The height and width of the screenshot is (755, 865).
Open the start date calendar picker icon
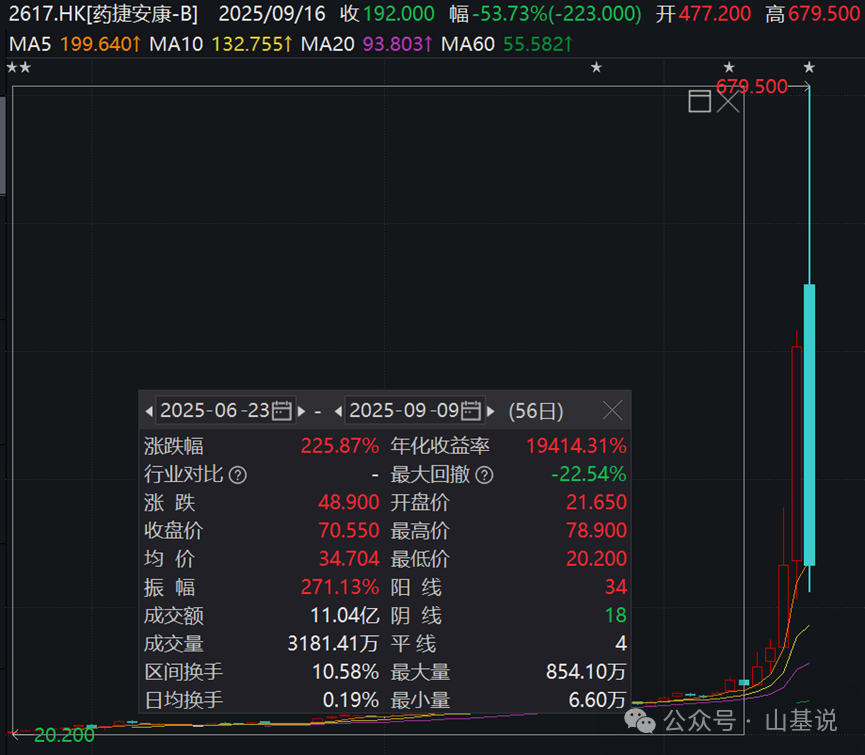pos(281,411)
